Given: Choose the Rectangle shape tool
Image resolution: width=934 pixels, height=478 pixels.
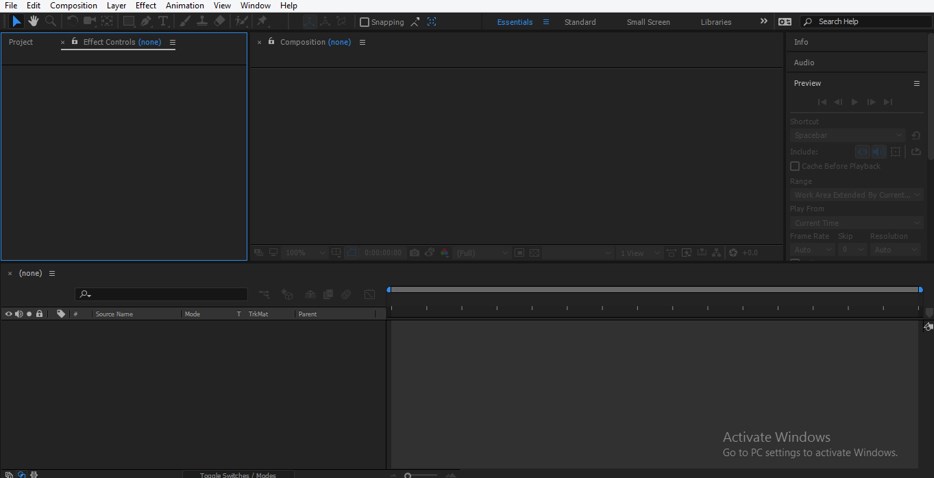Looking at the screenshot, I should [128, 21].
